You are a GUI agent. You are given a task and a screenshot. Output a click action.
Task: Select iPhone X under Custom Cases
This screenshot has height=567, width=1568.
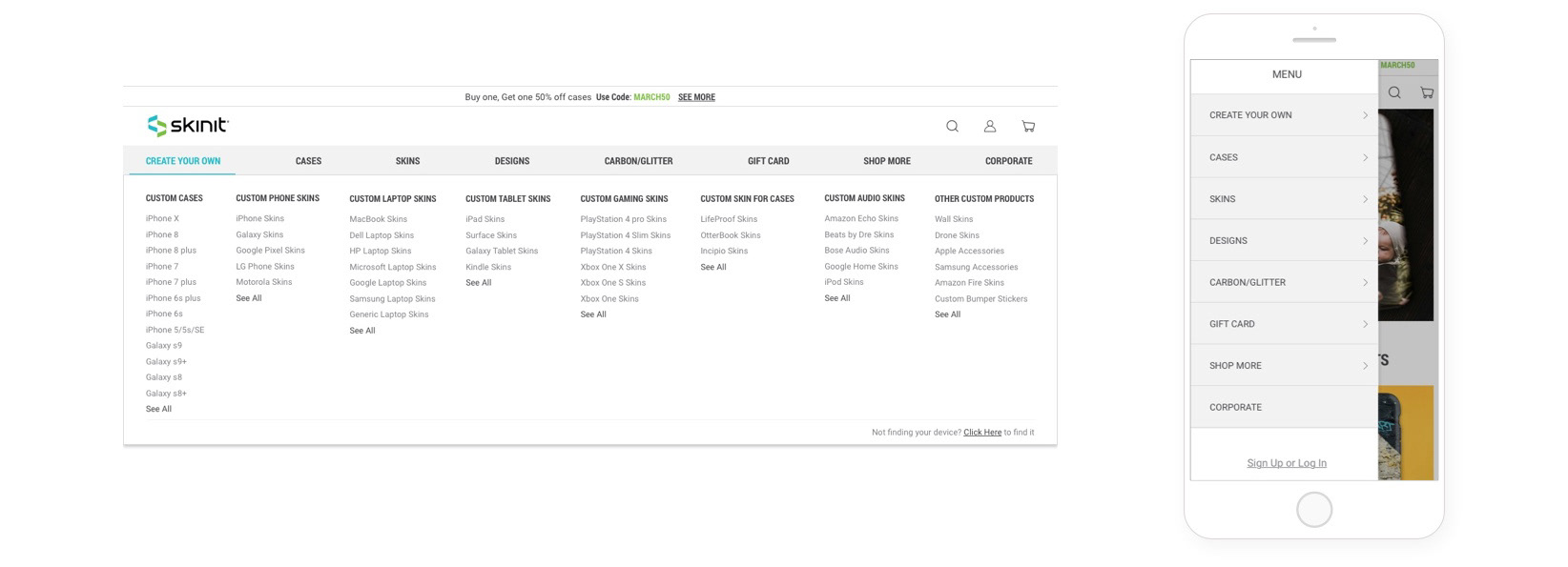[162, 219]
